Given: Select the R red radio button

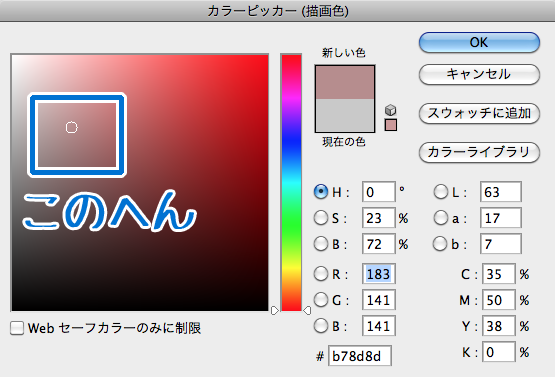Looking at the screenshot, I should tap(321, 274).
